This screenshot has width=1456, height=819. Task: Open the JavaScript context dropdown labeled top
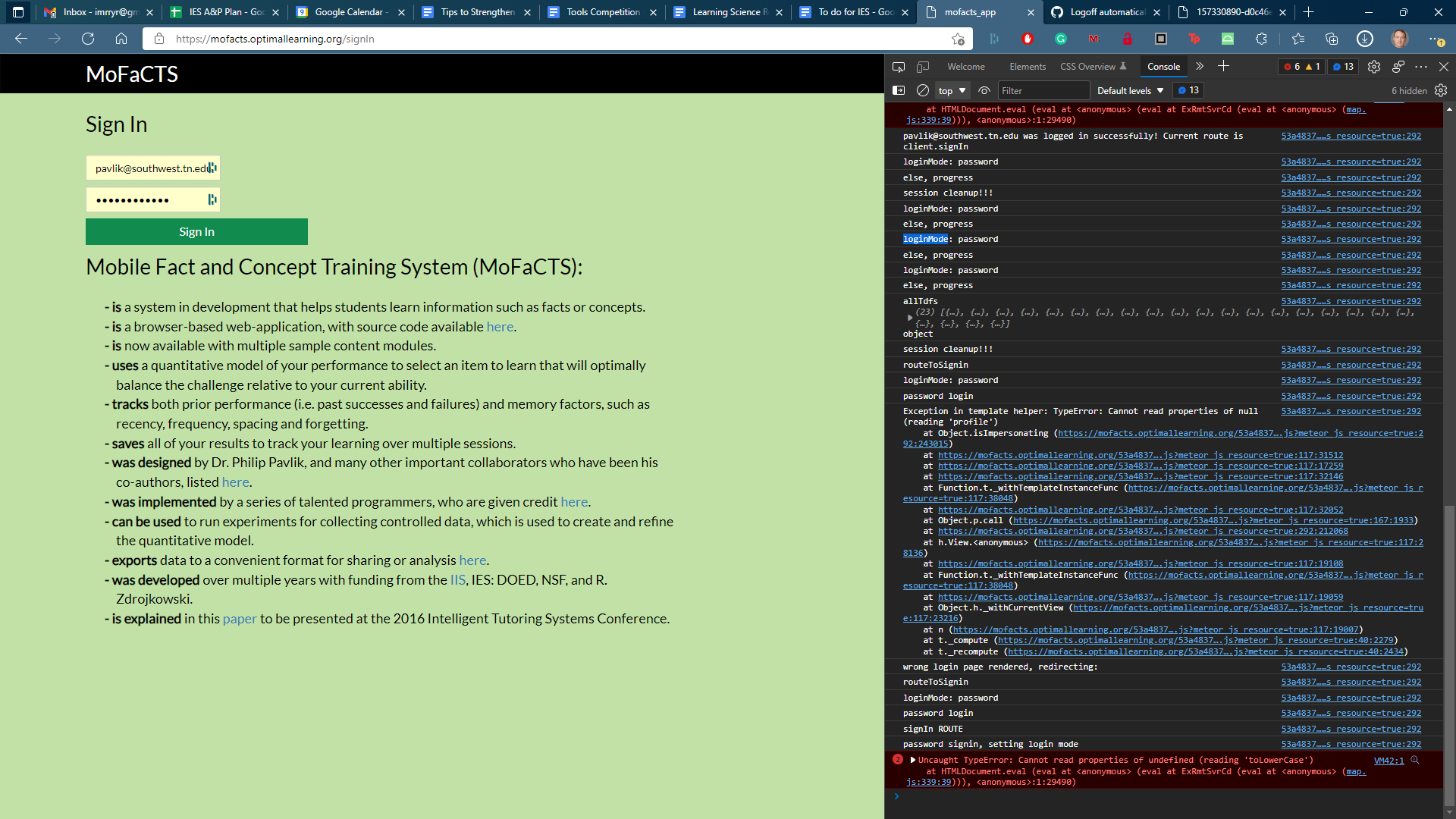click(951, 90)
